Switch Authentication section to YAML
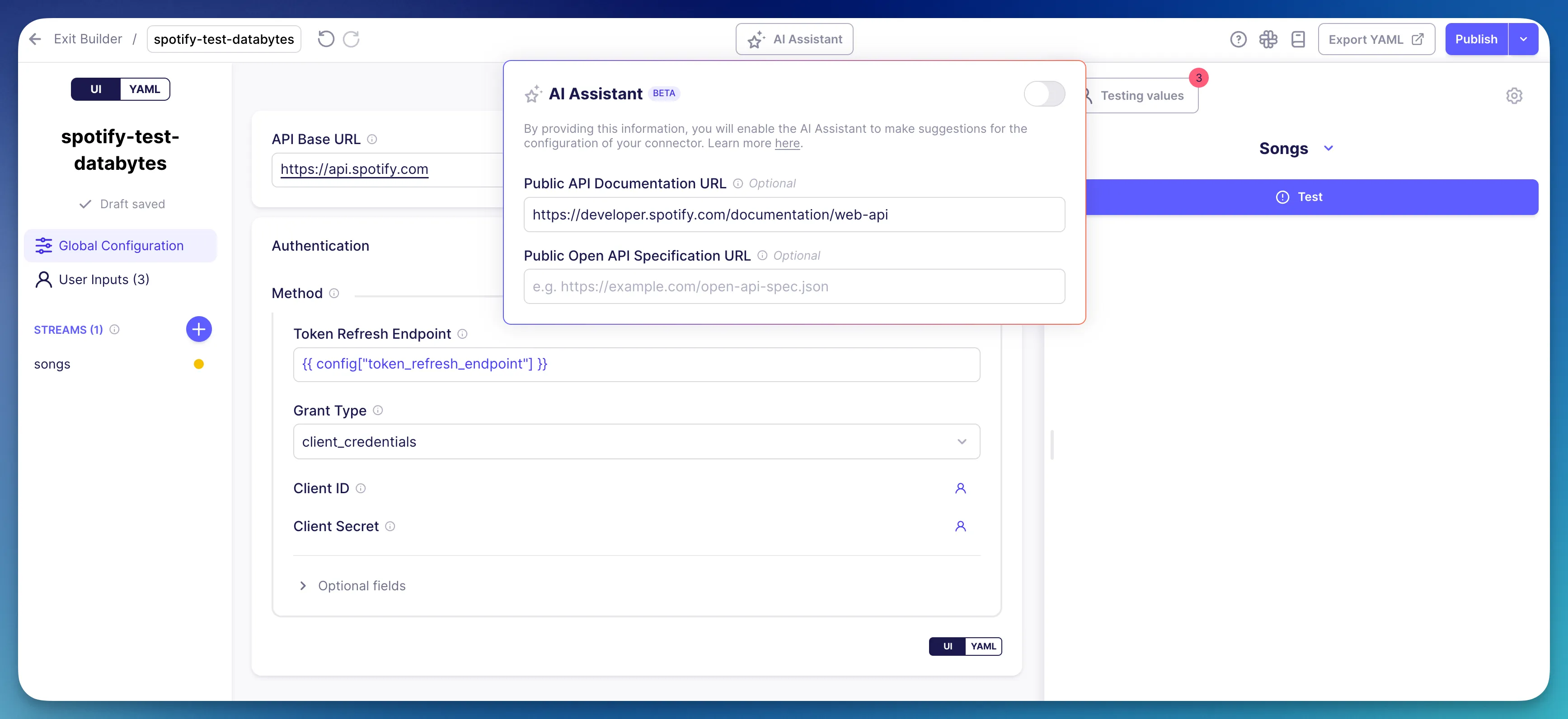 click(983, 647)
